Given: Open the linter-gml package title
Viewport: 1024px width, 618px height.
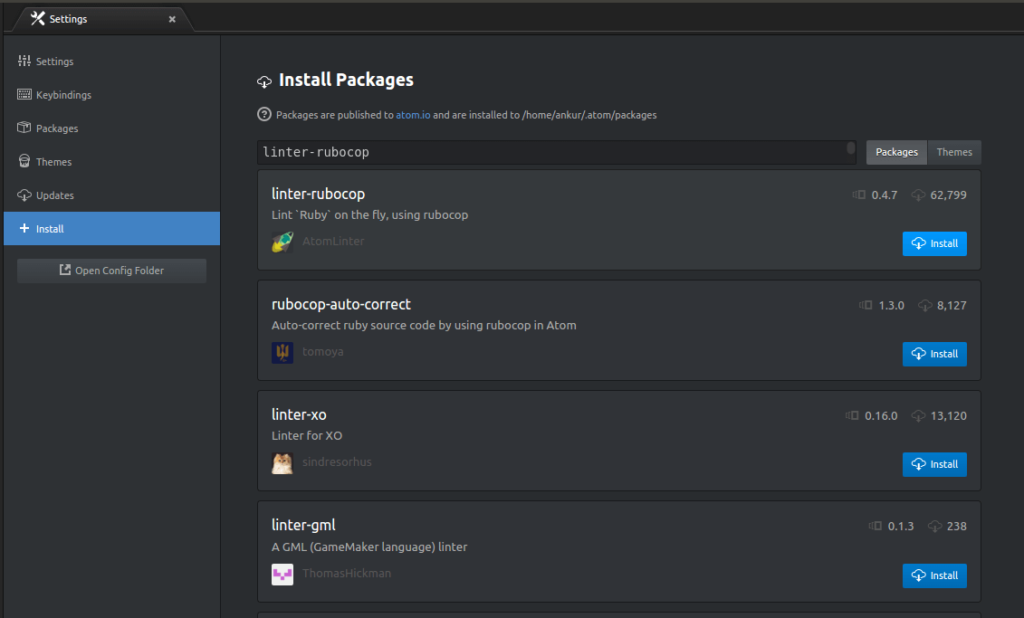Looking at the screenshot, I should coord(303,525).
